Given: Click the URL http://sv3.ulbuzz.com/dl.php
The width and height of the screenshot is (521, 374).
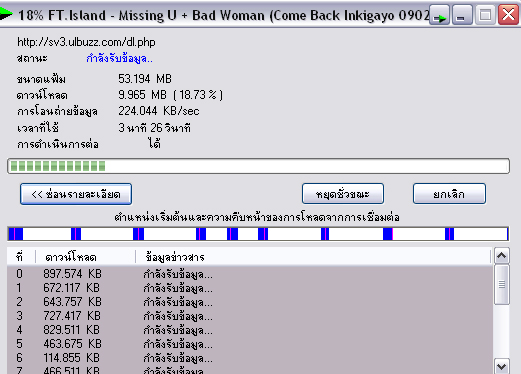Looking at the screenshot, I should [86, 42].
